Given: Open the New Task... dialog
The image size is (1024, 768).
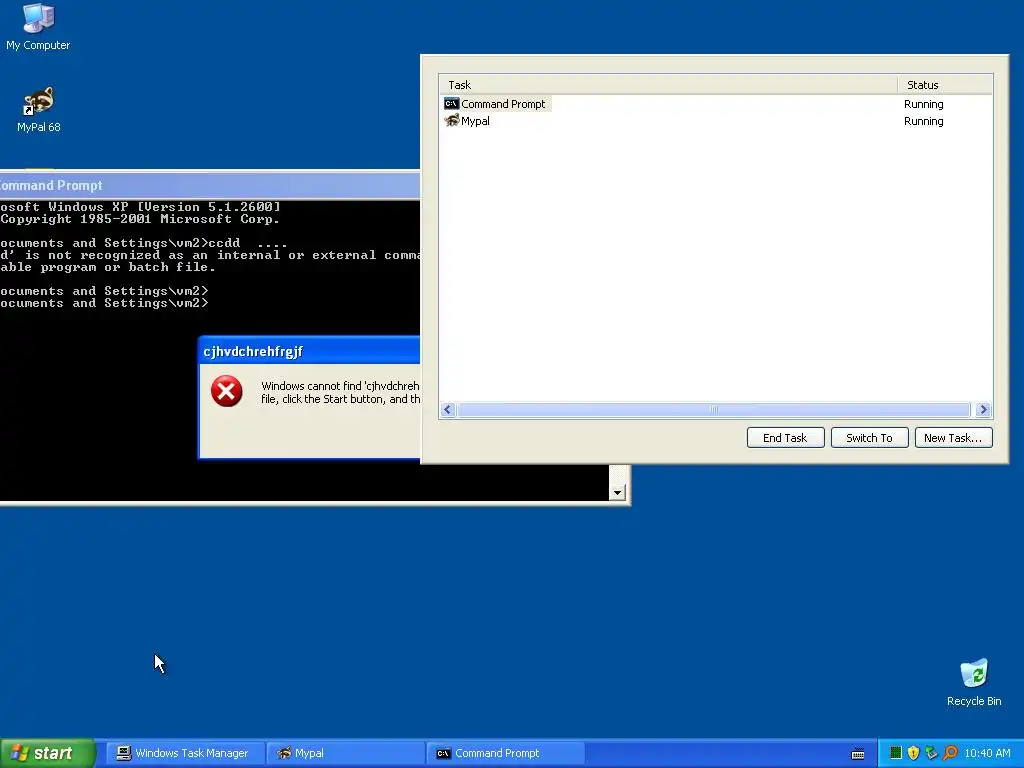Looking at the screenshot, I should [x=953, y=438].
